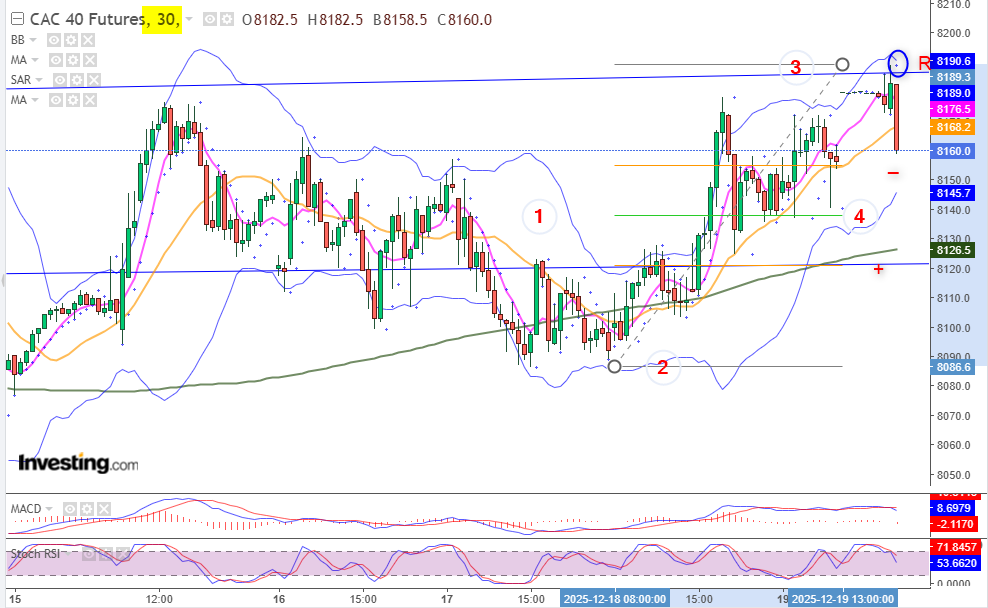988x608 pixels.
Task: Remove the MA indicator listed above SAR
Action: 89,60
